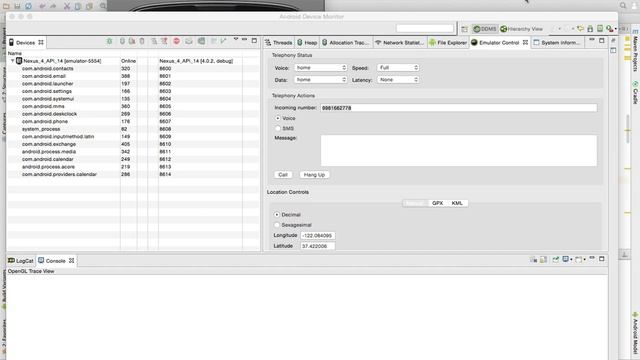Switch to the GPX location tab
The width and height of the screenshot is (640, 360).
[437, 203]
